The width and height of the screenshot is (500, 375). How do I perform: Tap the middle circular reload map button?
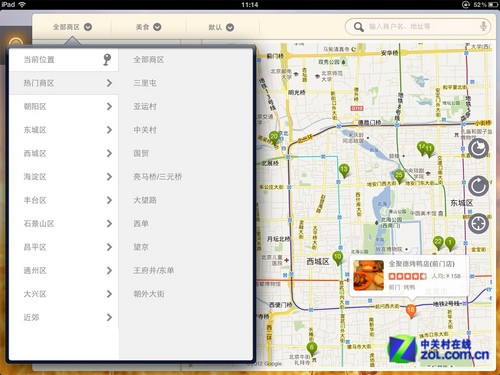click(478, 186)
